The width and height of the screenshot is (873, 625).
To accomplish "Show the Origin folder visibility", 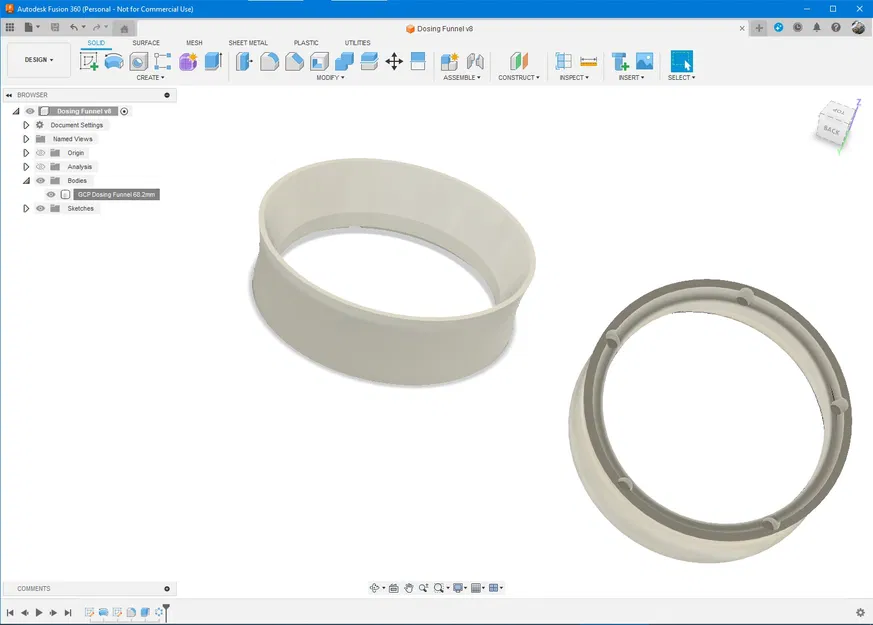I will (x=40, y=153).
